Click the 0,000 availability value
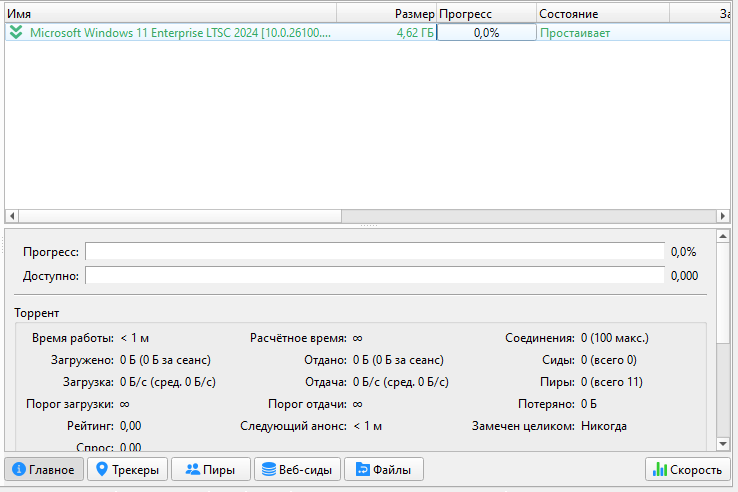This screenshot has width=738, height=492. [684, 276]
